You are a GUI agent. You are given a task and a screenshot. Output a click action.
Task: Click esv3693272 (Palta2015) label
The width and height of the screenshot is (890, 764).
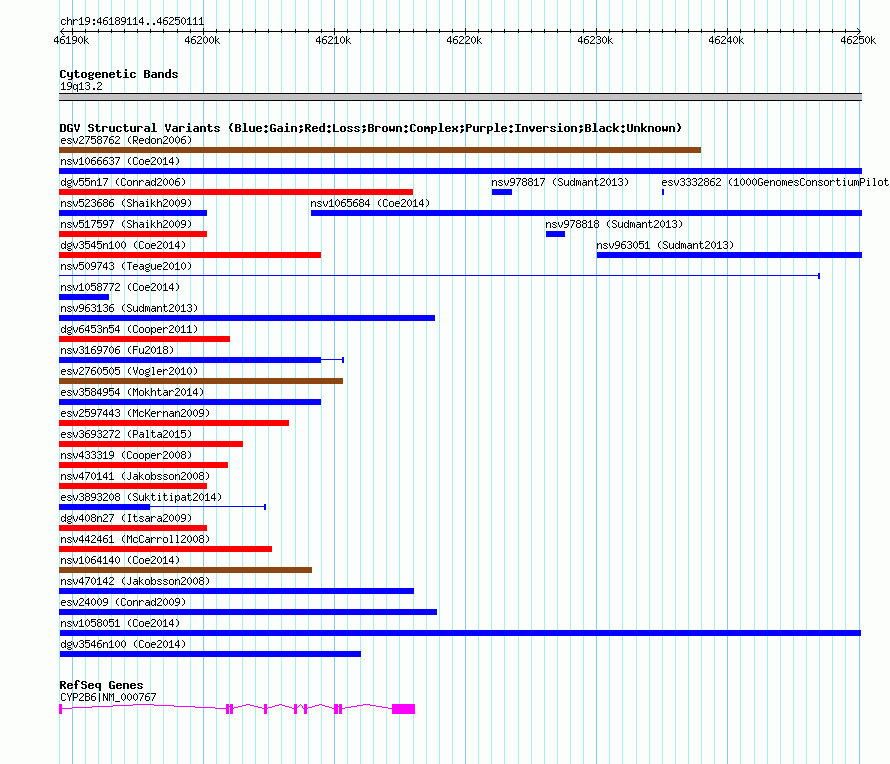pos(126,434)
